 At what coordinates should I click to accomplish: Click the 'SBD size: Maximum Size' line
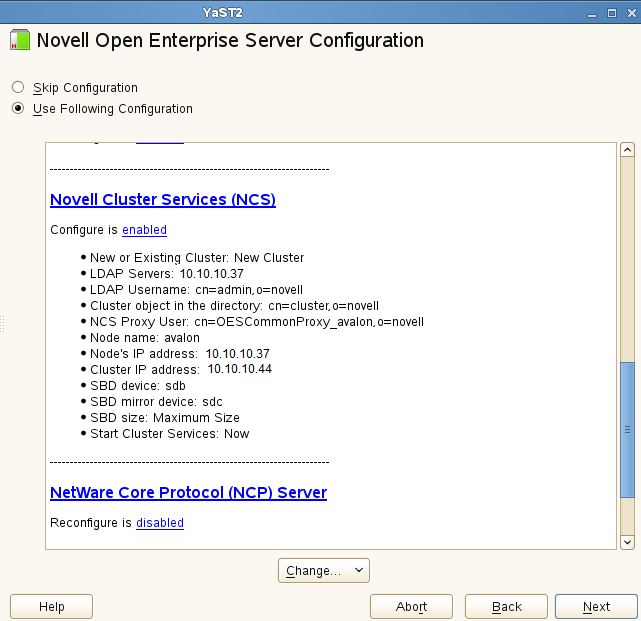coord(165,417)
